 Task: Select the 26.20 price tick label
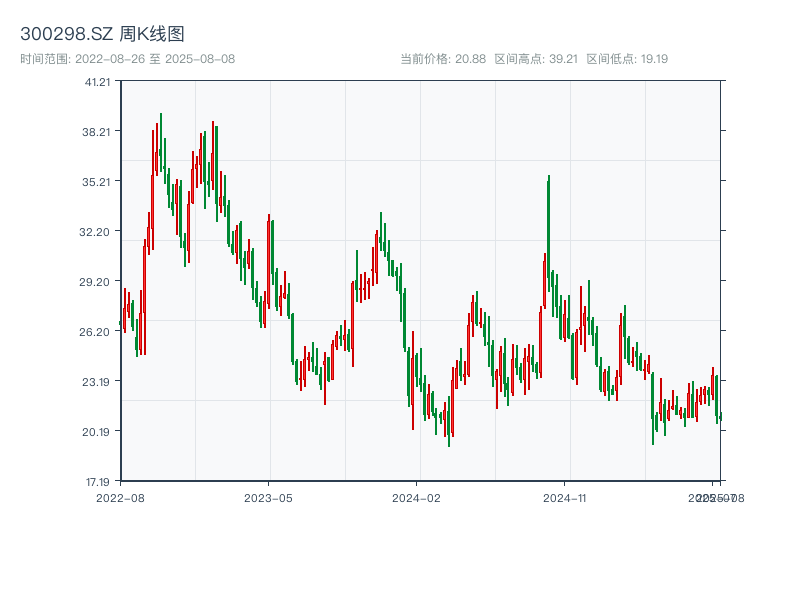(98, 332)
